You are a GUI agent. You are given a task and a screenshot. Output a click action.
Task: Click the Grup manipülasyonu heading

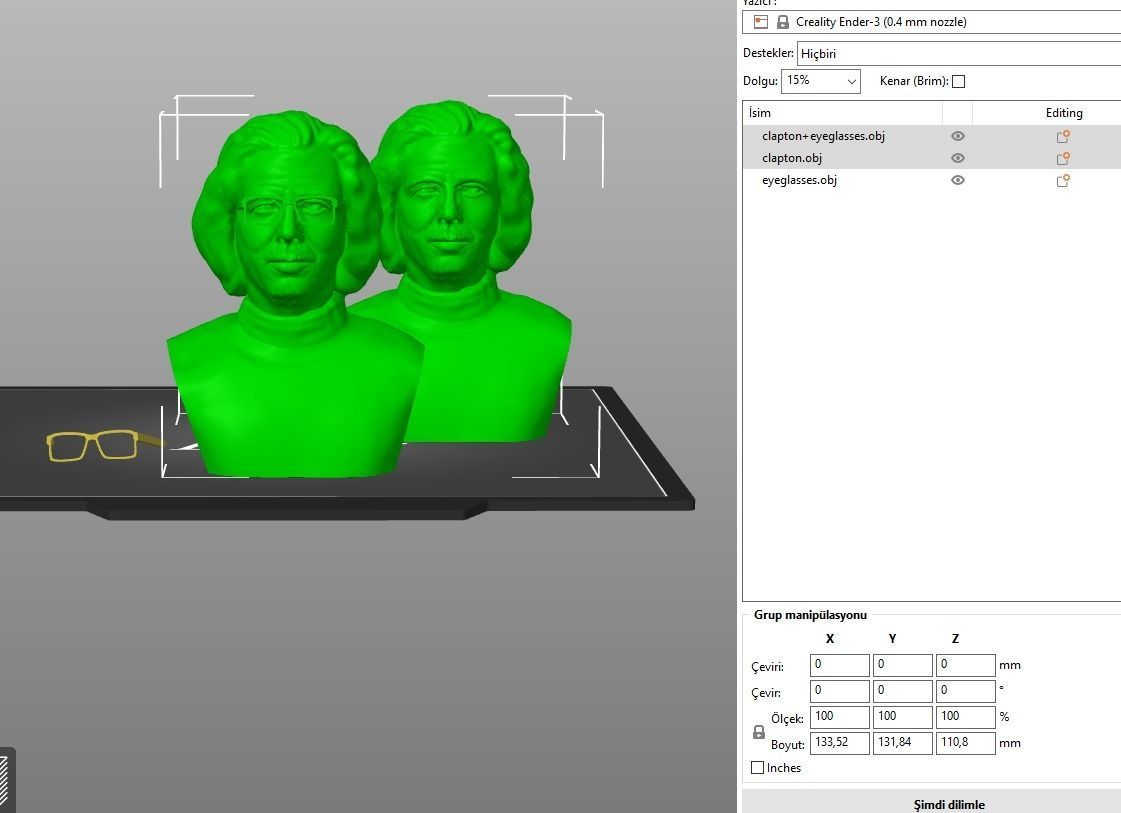[x=810, y=615]
